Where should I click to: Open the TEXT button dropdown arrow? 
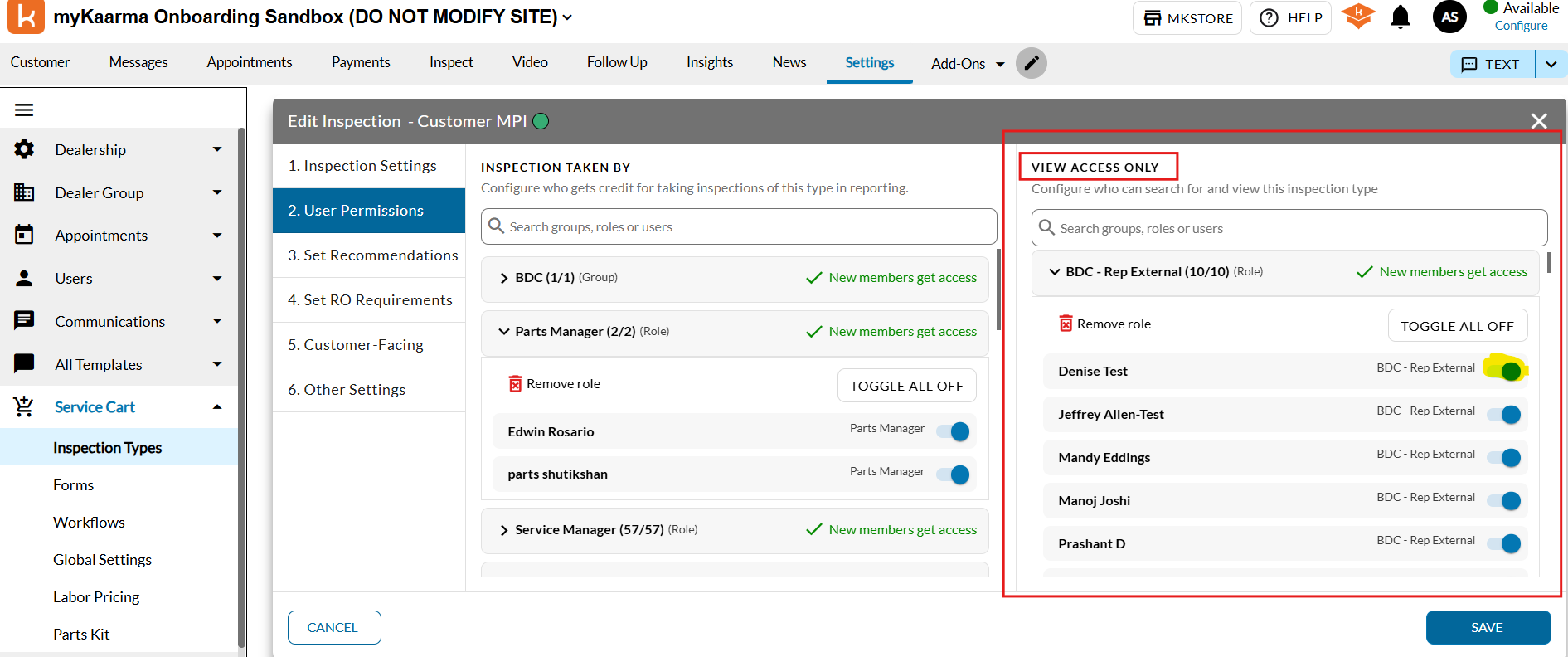(1551, 64)
